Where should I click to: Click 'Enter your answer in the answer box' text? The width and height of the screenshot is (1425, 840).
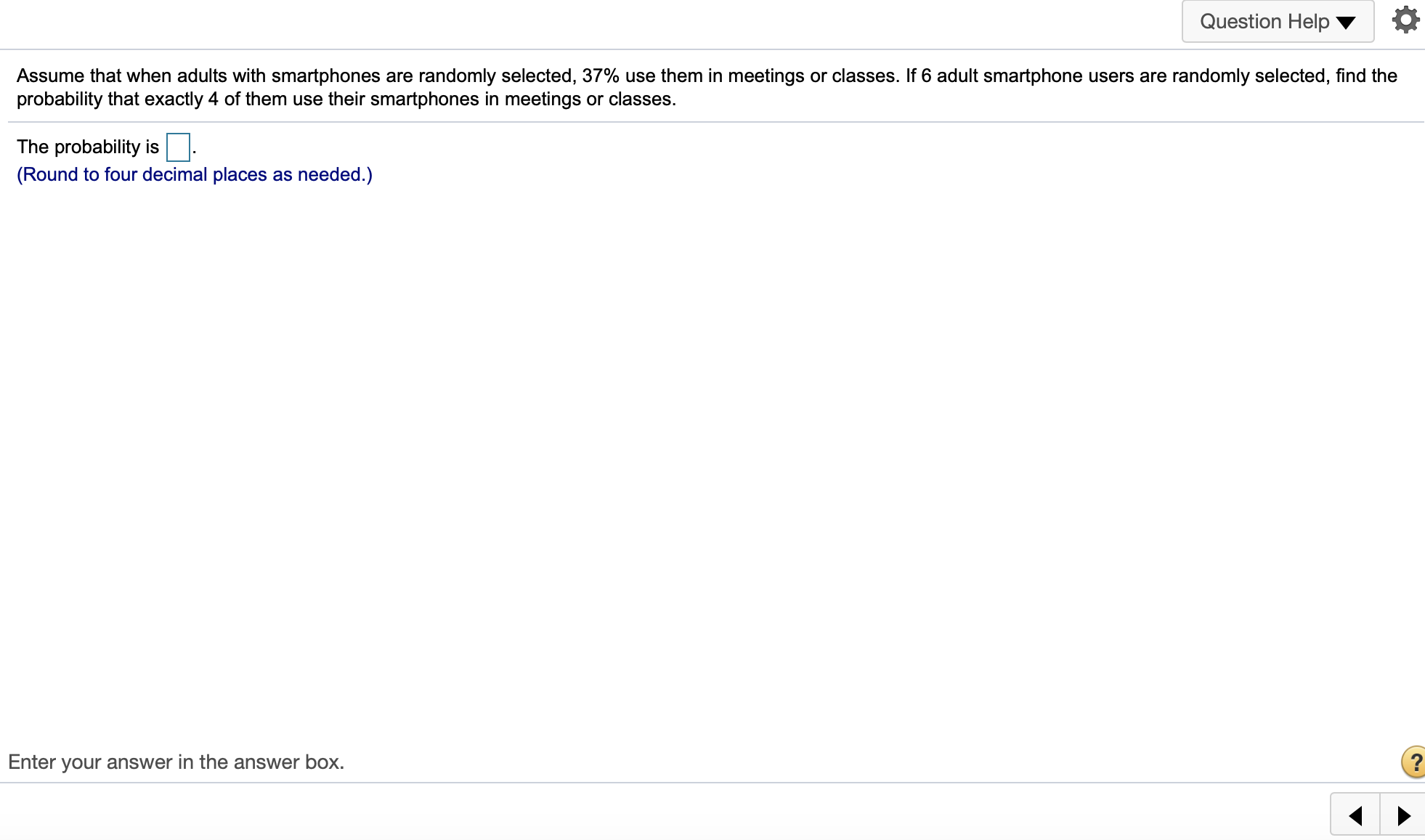coord(175,762)
